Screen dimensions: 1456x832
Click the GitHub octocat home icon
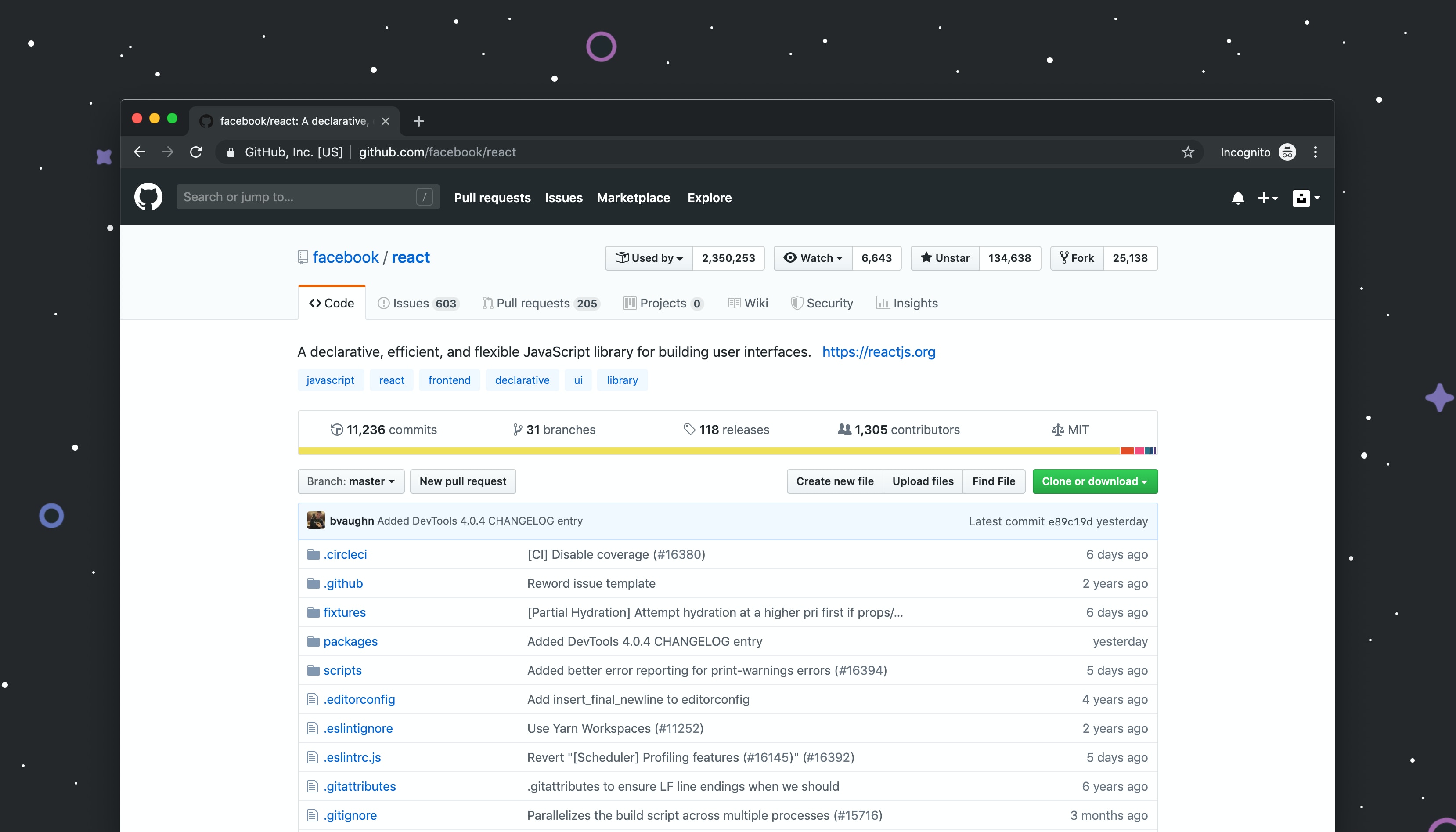pyautogui.click(x=148, y=197)
